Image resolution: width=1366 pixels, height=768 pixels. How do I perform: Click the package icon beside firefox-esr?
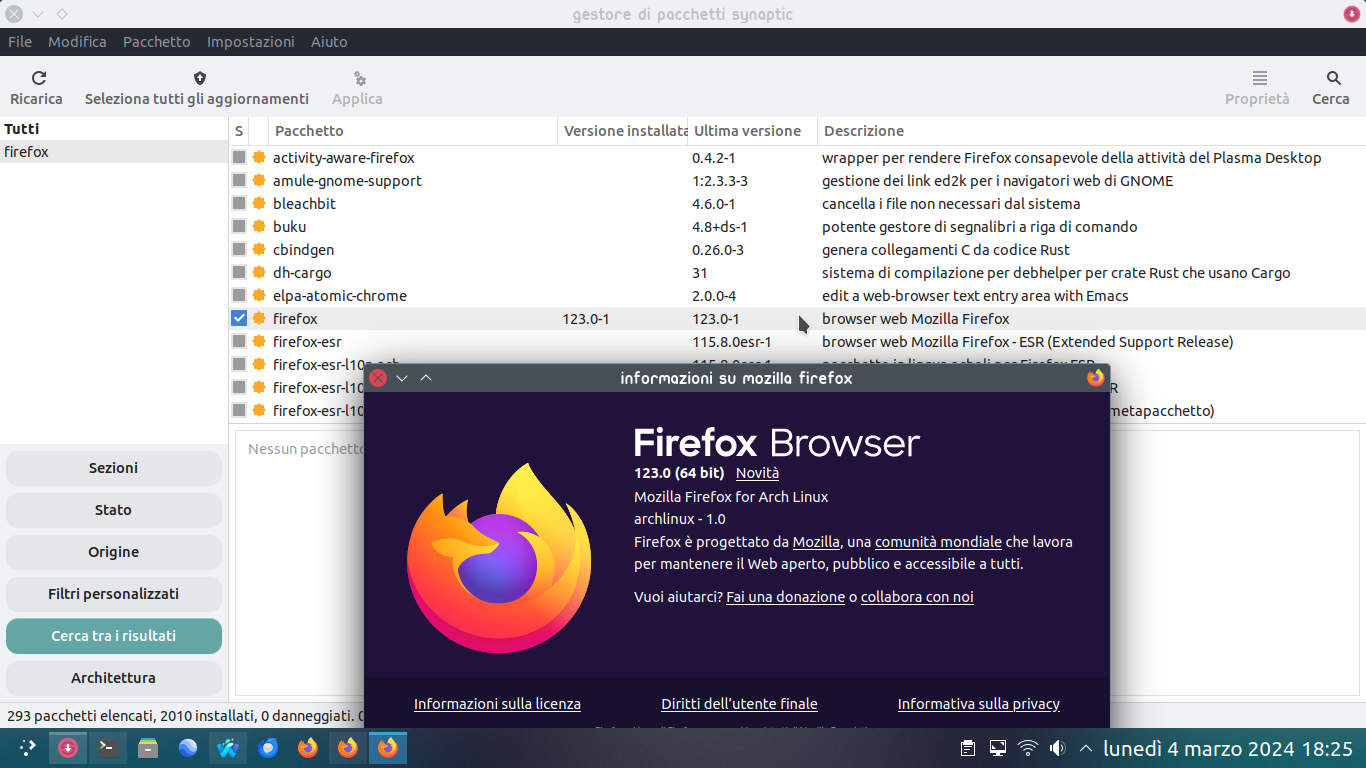[259, 342]
